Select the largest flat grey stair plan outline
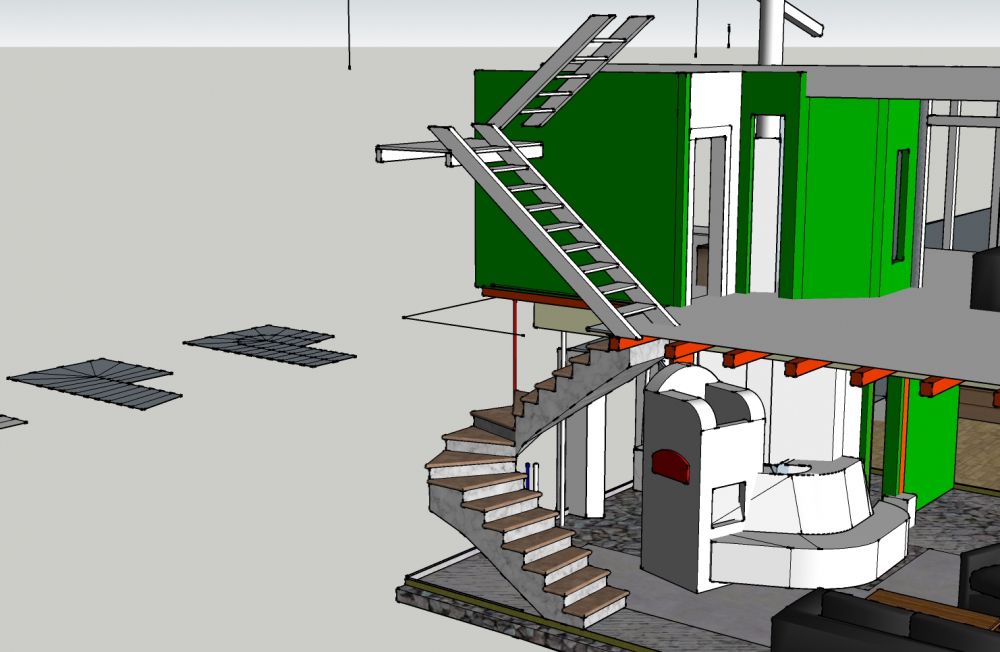Screen dimensions: 1000x652 (x=95, y=382)
